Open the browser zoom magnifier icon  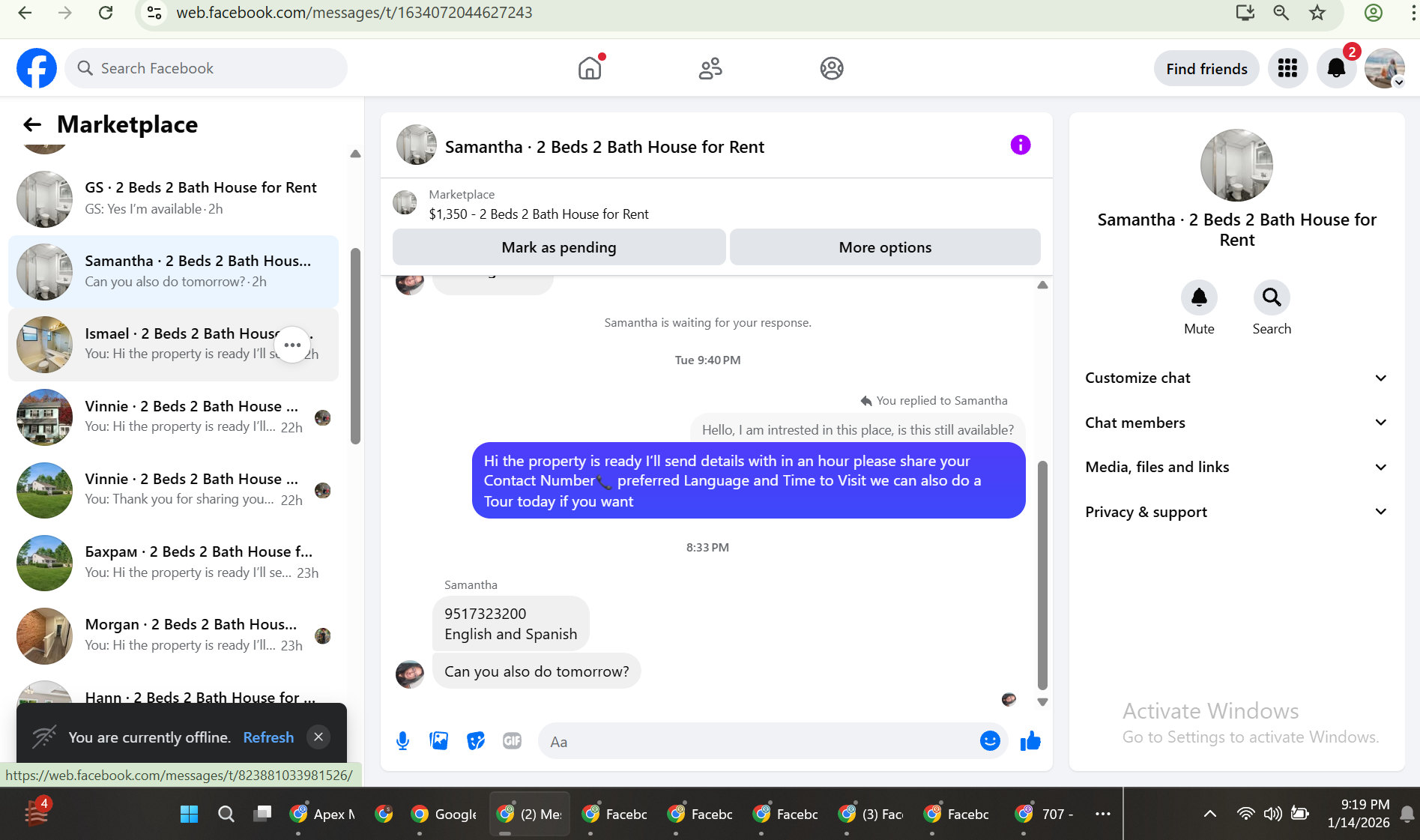tap(1281, 13)
